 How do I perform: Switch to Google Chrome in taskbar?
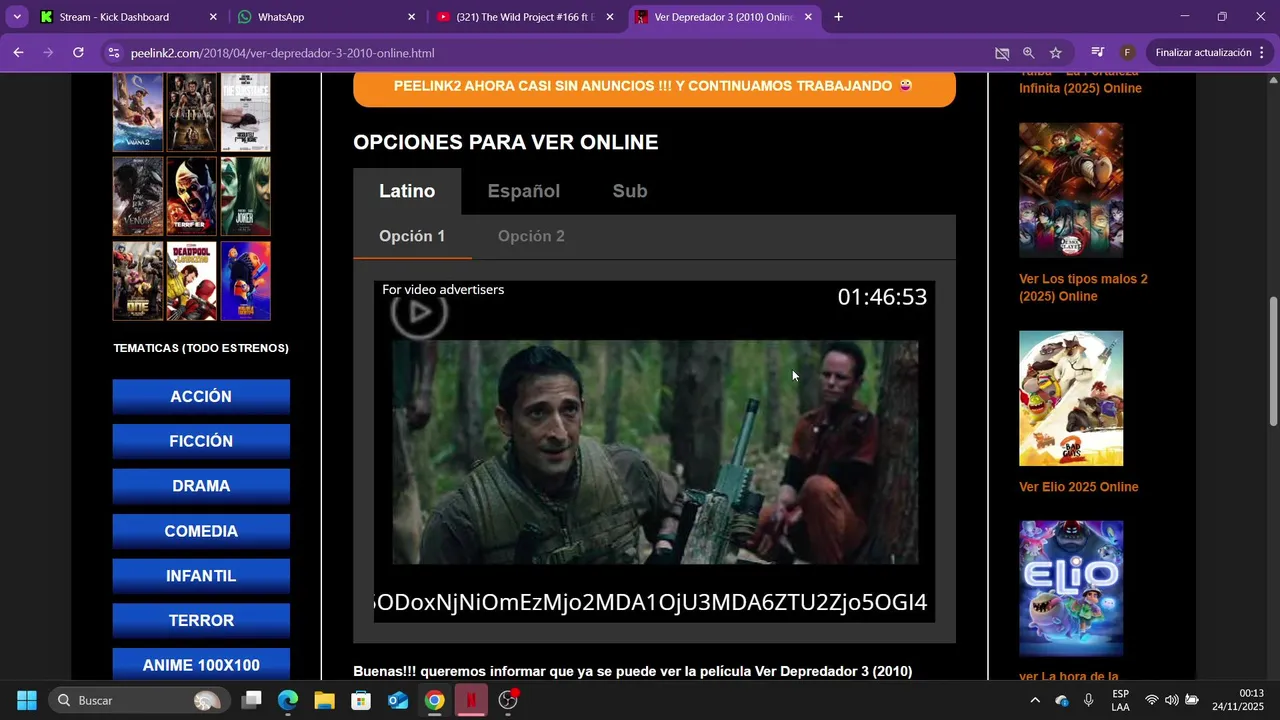(434, 700)
